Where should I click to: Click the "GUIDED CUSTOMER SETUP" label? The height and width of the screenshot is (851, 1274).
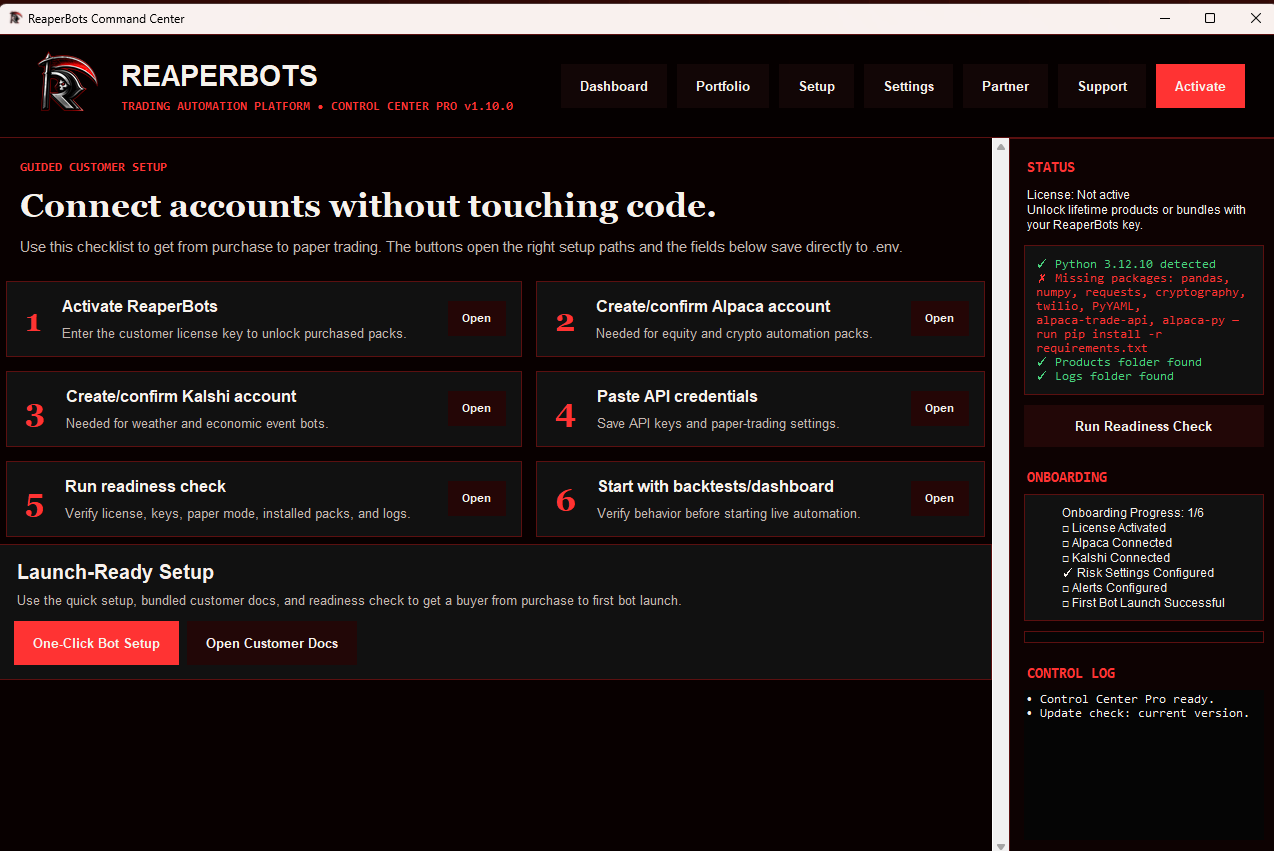point(94,167)
